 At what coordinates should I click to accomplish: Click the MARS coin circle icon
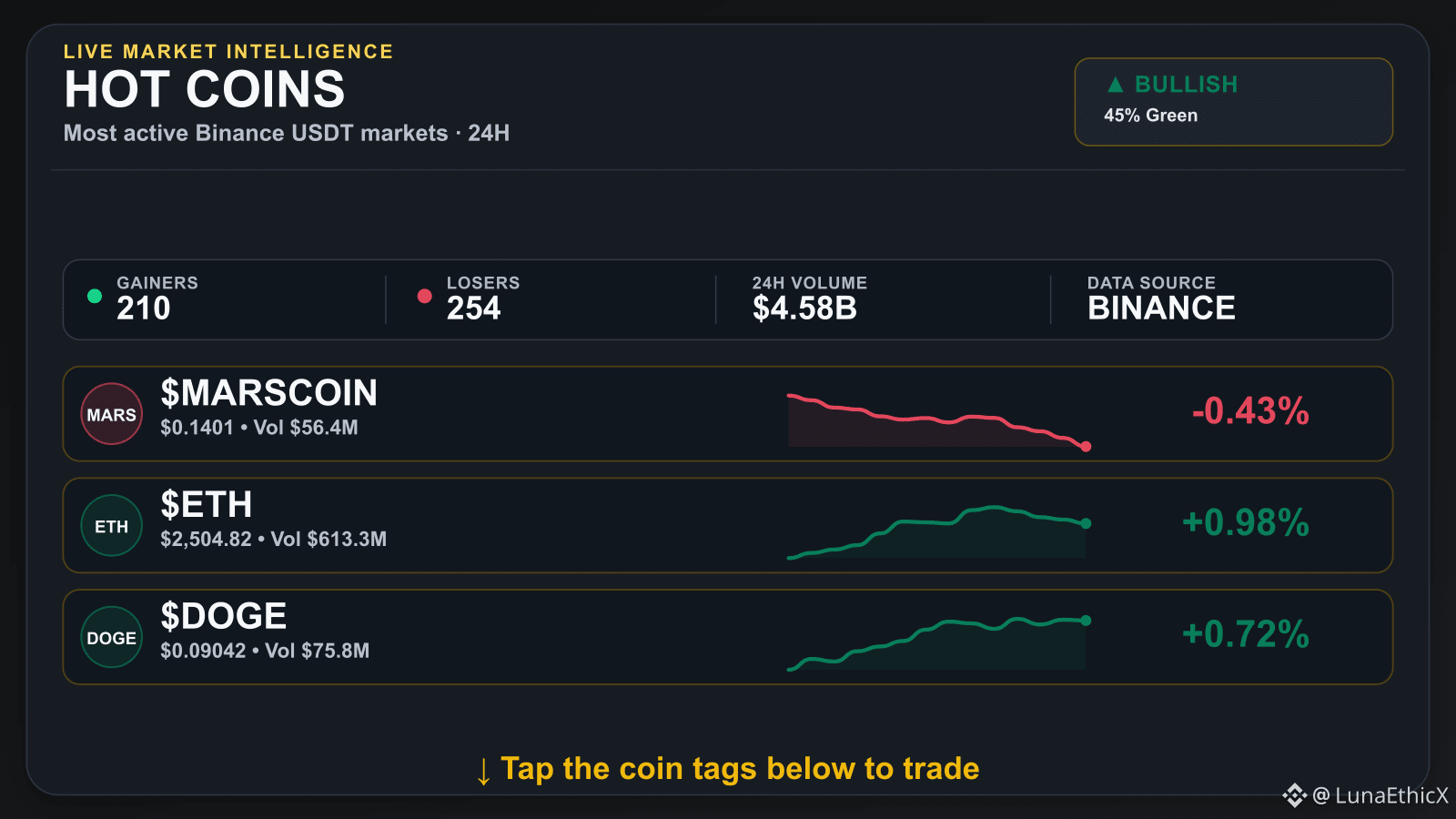pyautogui.click(x=112, y=414)
